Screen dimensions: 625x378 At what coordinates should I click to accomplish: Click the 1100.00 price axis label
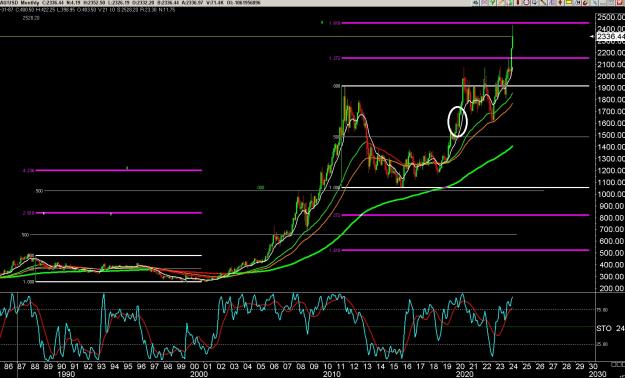[611, 182]
